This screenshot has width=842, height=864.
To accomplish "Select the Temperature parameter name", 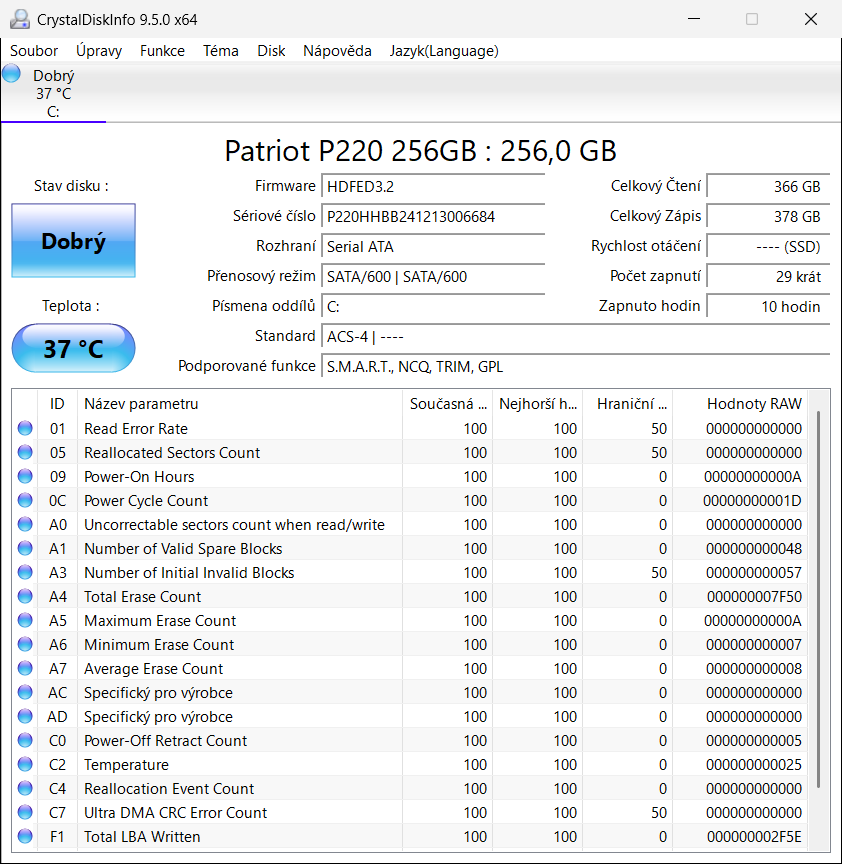I will pos(126,765).
